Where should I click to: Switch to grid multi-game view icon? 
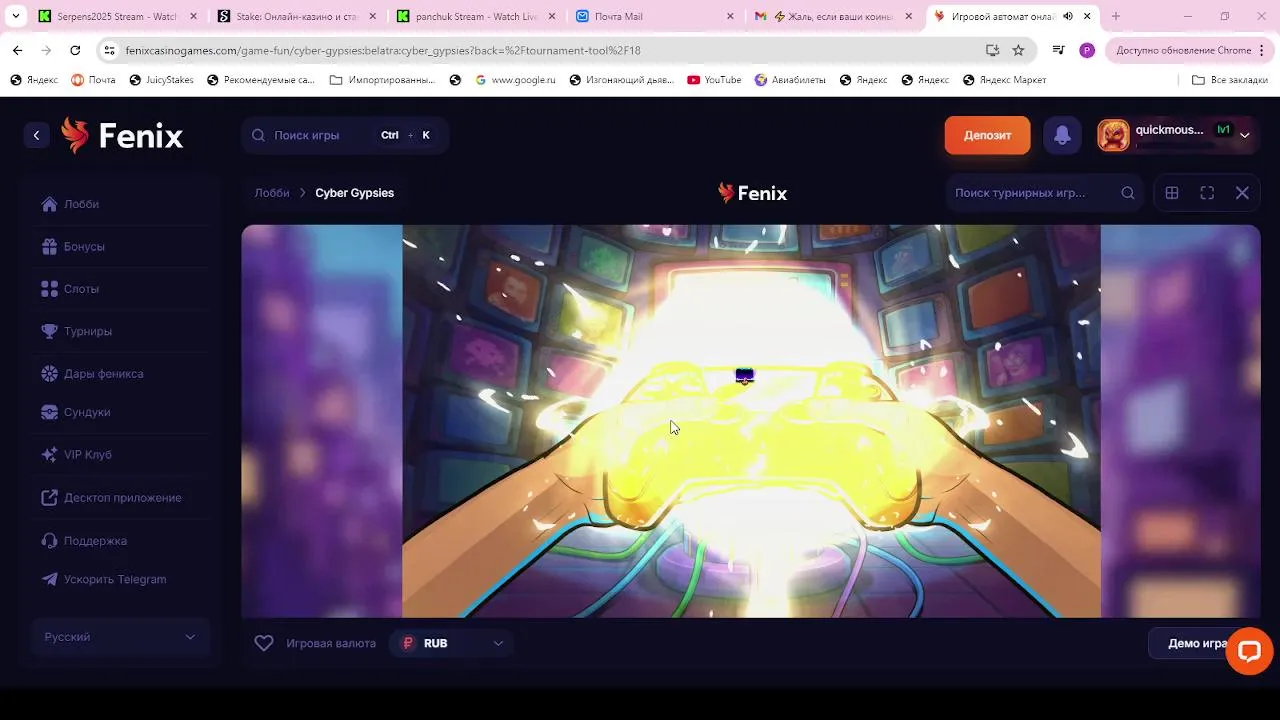(1172, 193)
